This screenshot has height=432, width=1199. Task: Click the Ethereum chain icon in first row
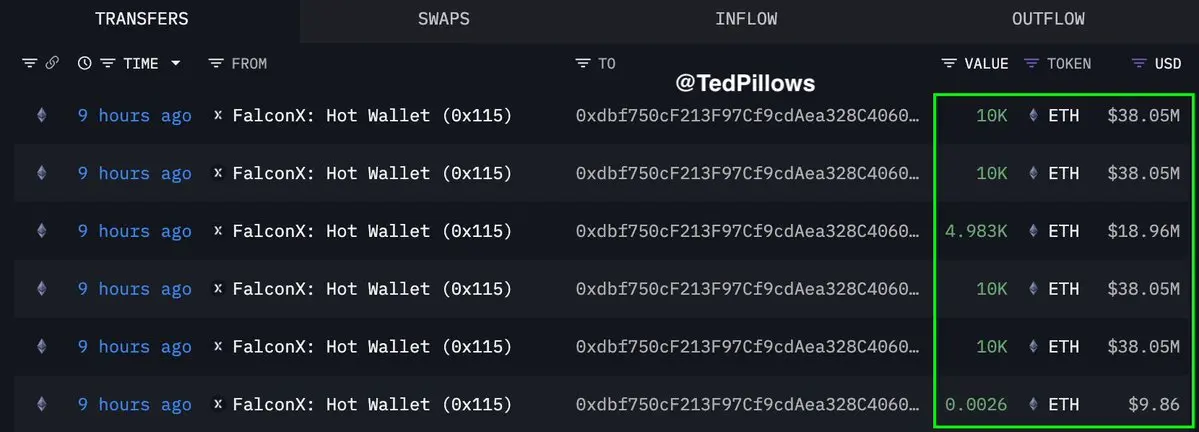(x=41, y=115)
